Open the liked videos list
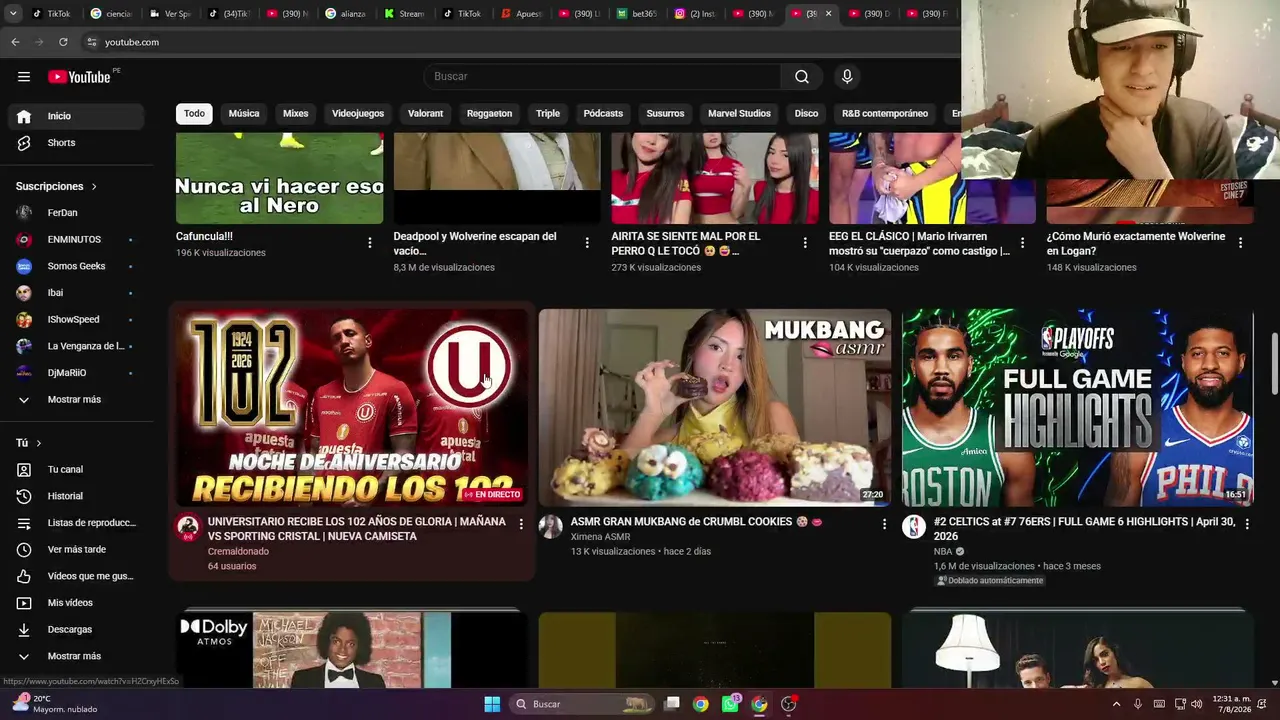The height and width of the screenshot is (720, 1280). coord(76,576)
